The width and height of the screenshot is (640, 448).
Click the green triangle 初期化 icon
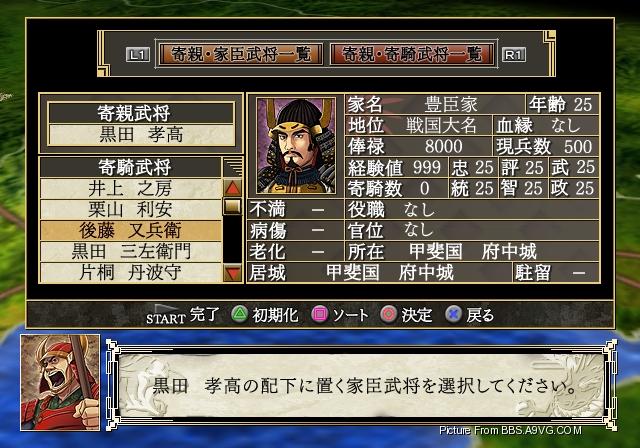(240, 314)
